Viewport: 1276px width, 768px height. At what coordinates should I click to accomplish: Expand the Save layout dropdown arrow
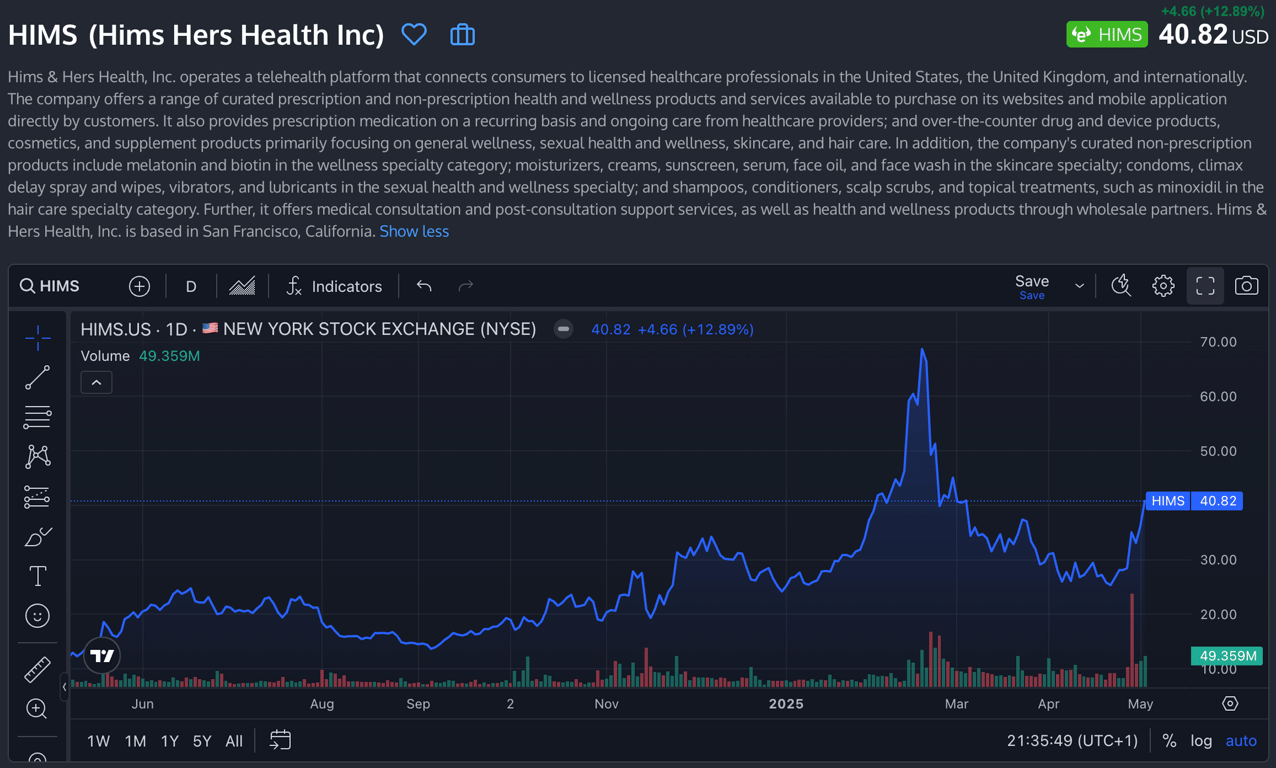[1079, 286]
